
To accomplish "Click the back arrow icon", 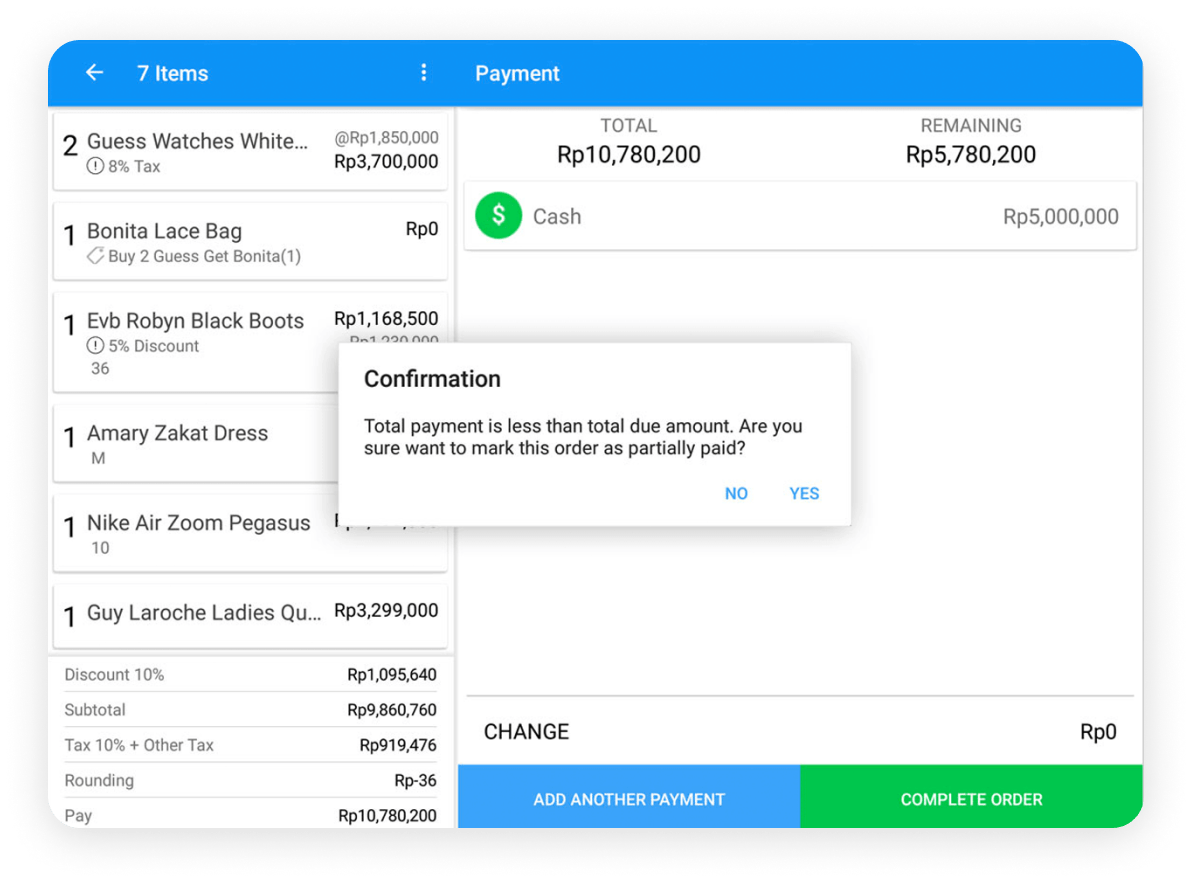I will pyautogui.click(x=94, y=73).
